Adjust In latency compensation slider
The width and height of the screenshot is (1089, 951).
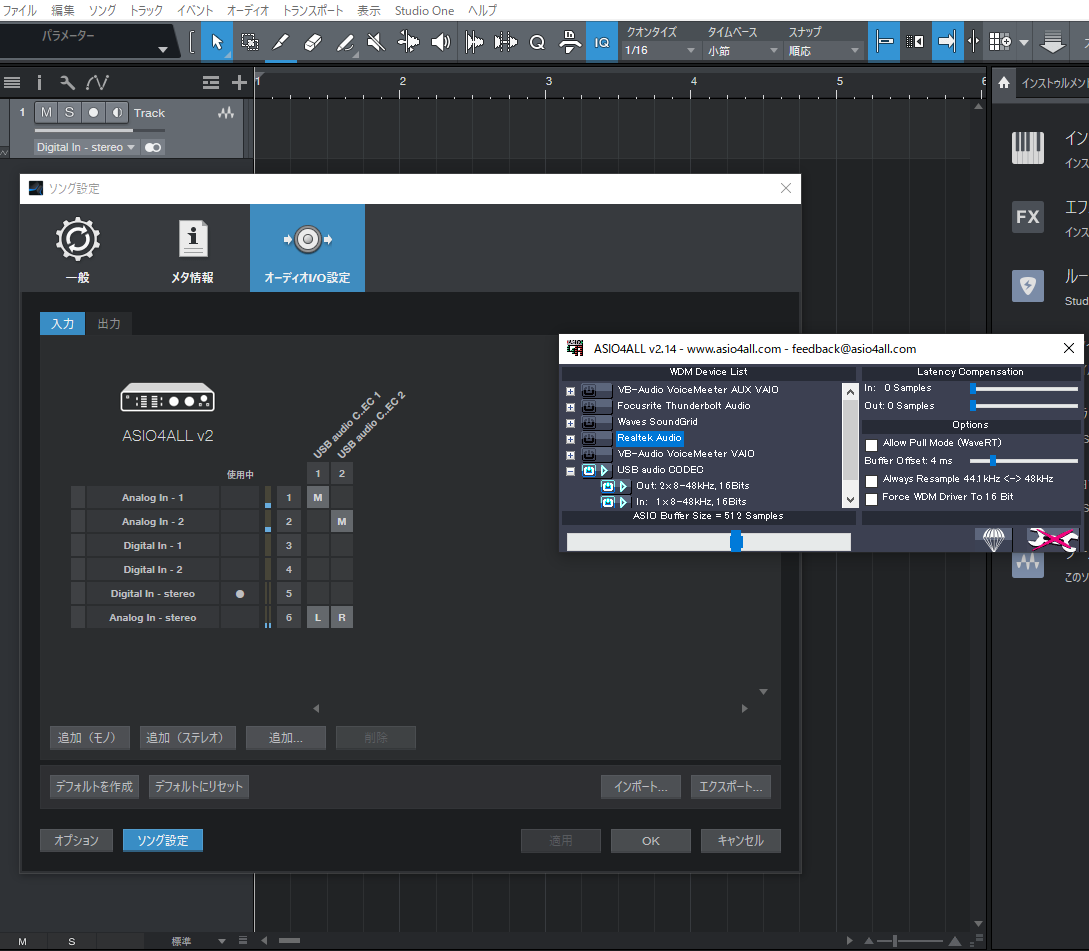click(973, 388)
